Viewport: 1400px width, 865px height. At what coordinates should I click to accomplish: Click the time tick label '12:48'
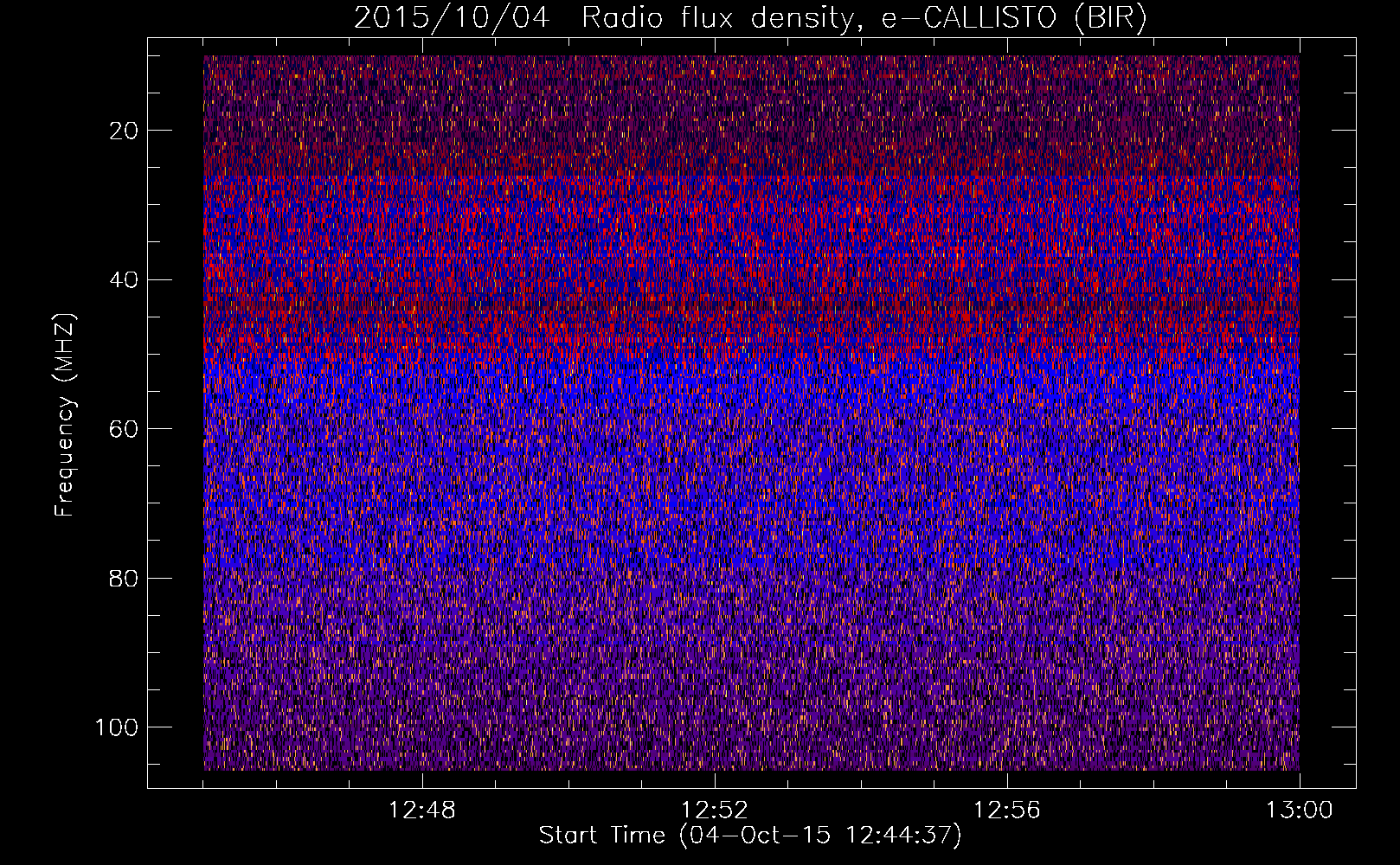pos(422,811)
